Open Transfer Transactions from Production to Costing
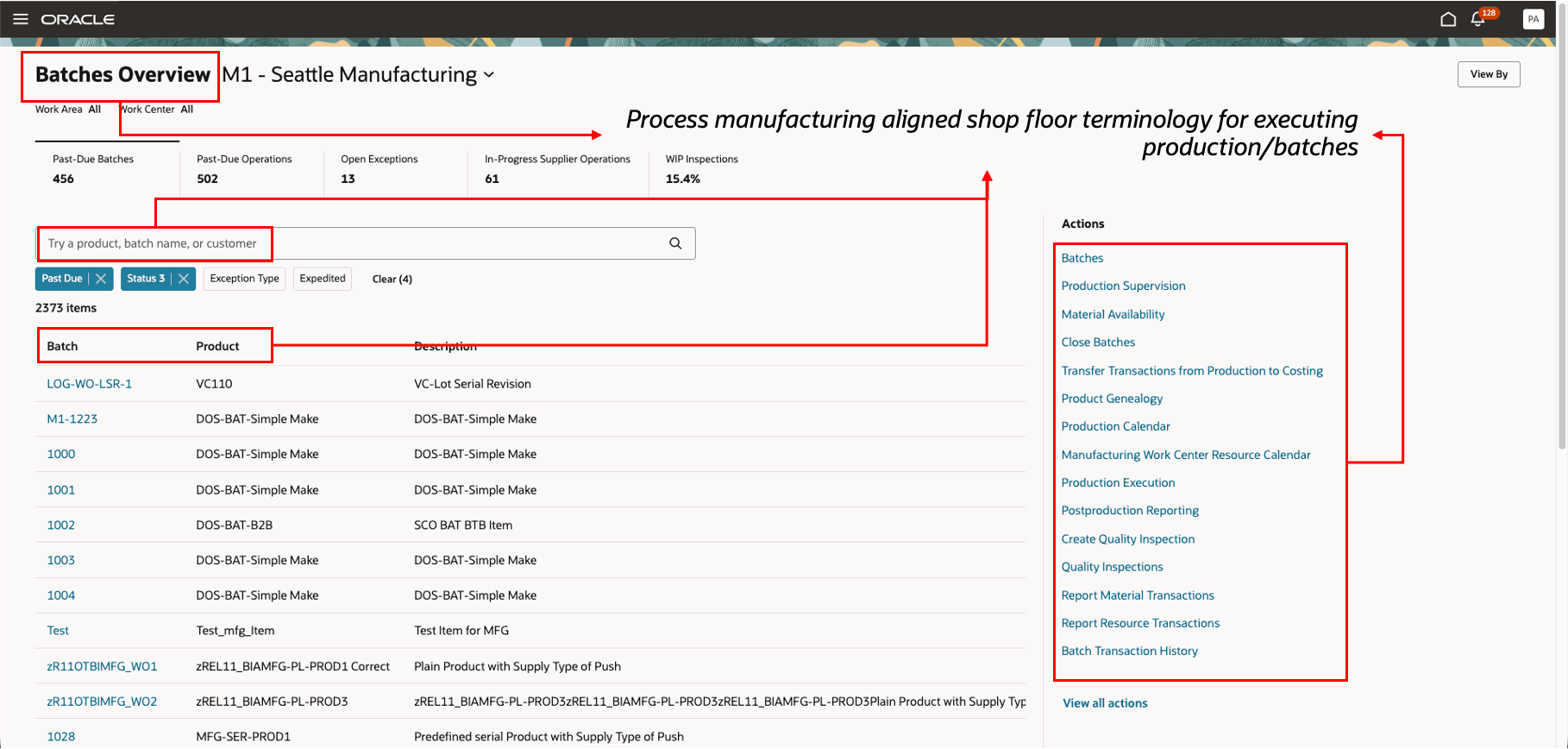Viewport: 1568px width, 749px height. pyautogui.click(x=1192, y=371)
